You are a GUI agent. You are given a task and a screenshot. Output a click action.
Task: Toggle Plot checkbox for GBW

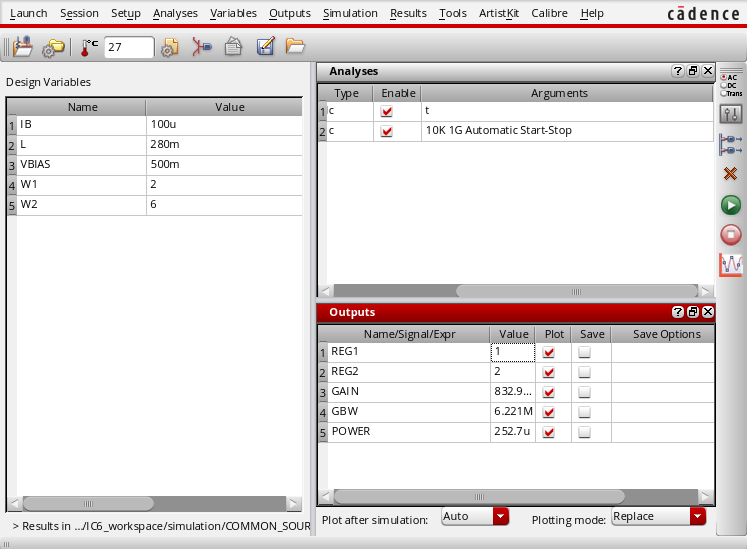click(x=549, y=413)
